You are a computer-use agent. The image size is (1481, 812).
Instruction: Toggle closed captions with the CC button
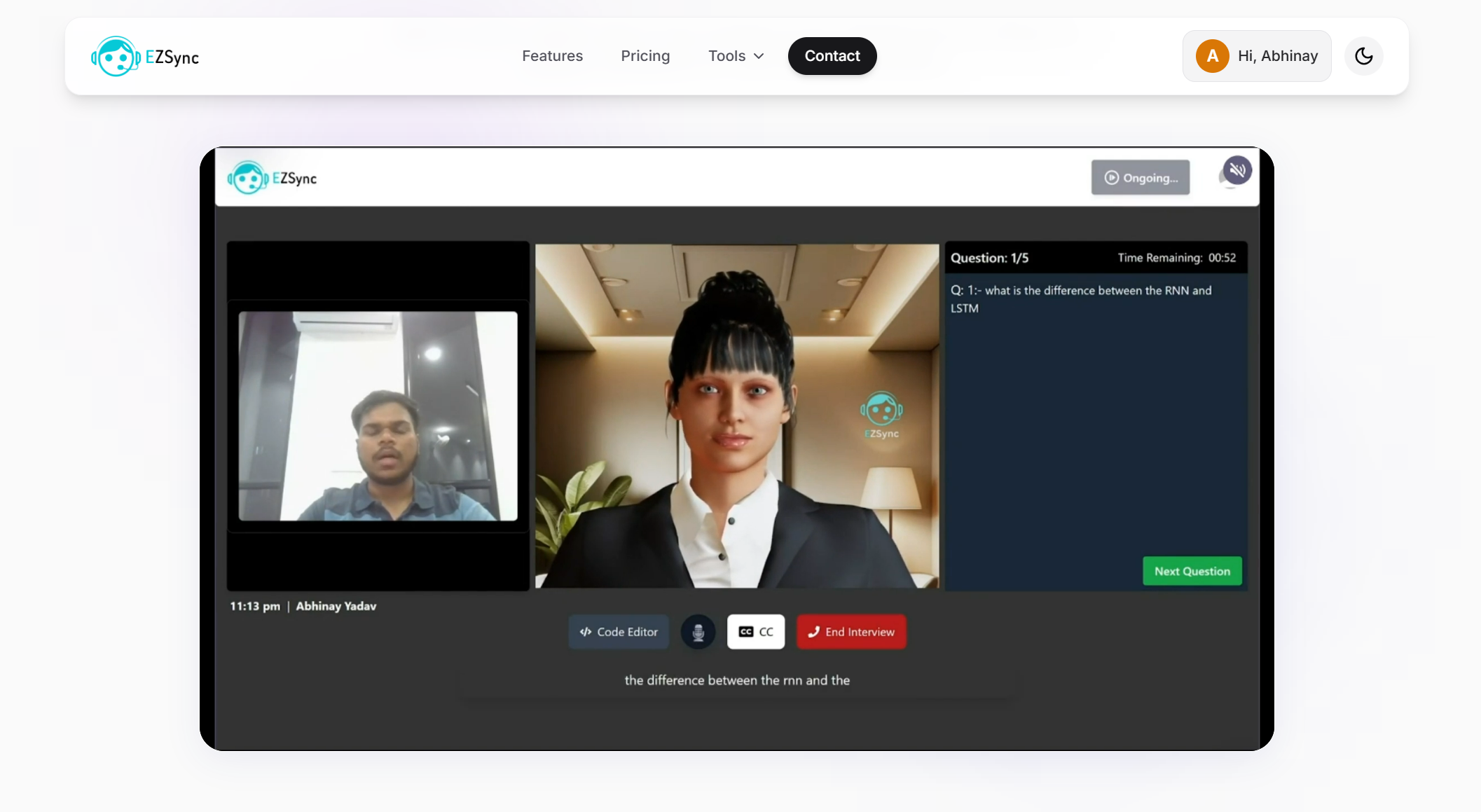click(755, 631)
